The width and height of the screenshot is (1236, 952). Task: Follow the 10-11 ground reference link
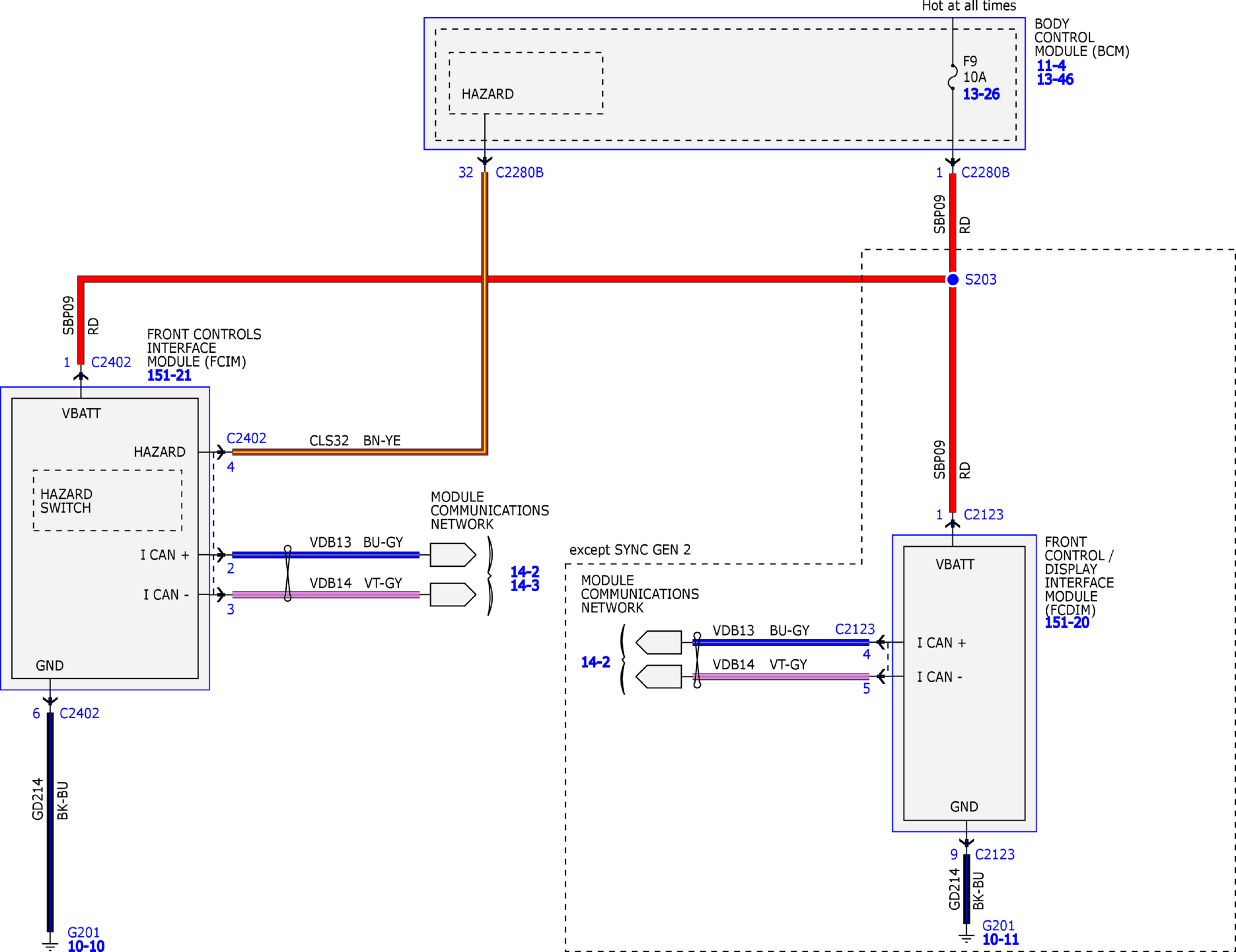coord(1000,939)
